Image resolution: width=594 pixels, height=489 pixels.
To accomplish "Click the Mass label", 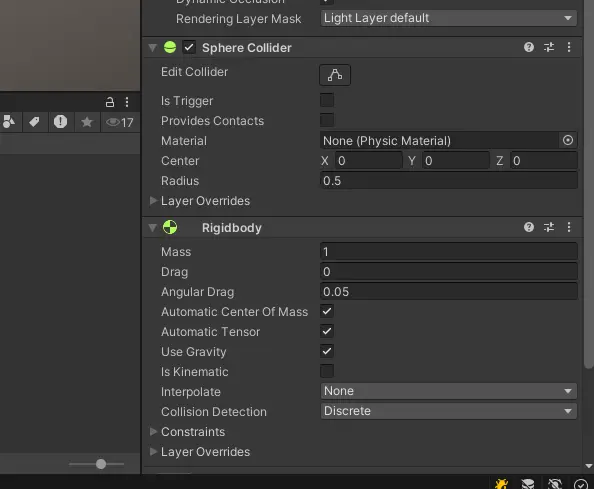I will point(176,252).
